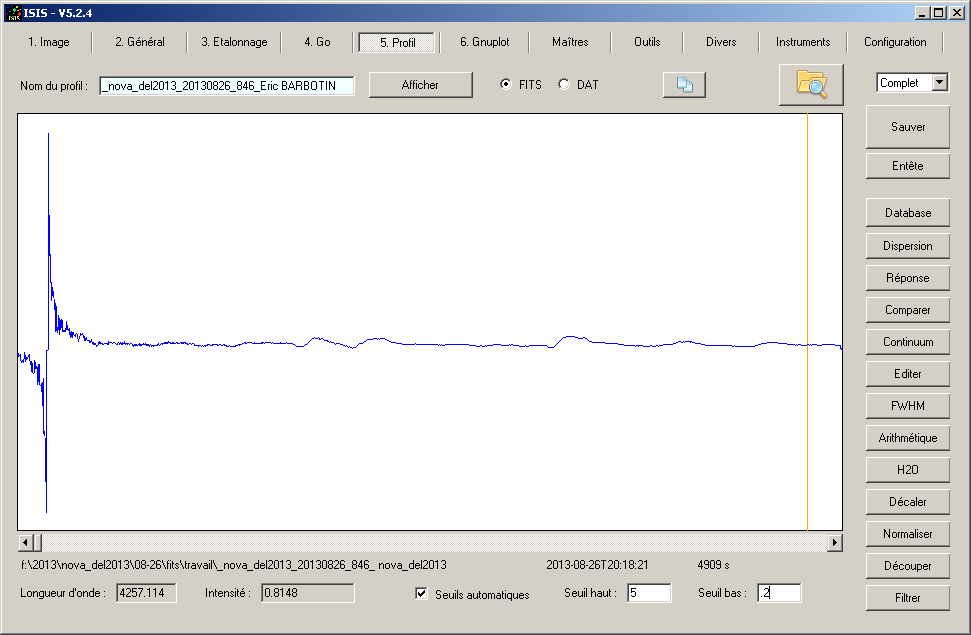Click the copy profile icon button
The height and width of the screenshot is (635, 971).
tap(684, 86)
